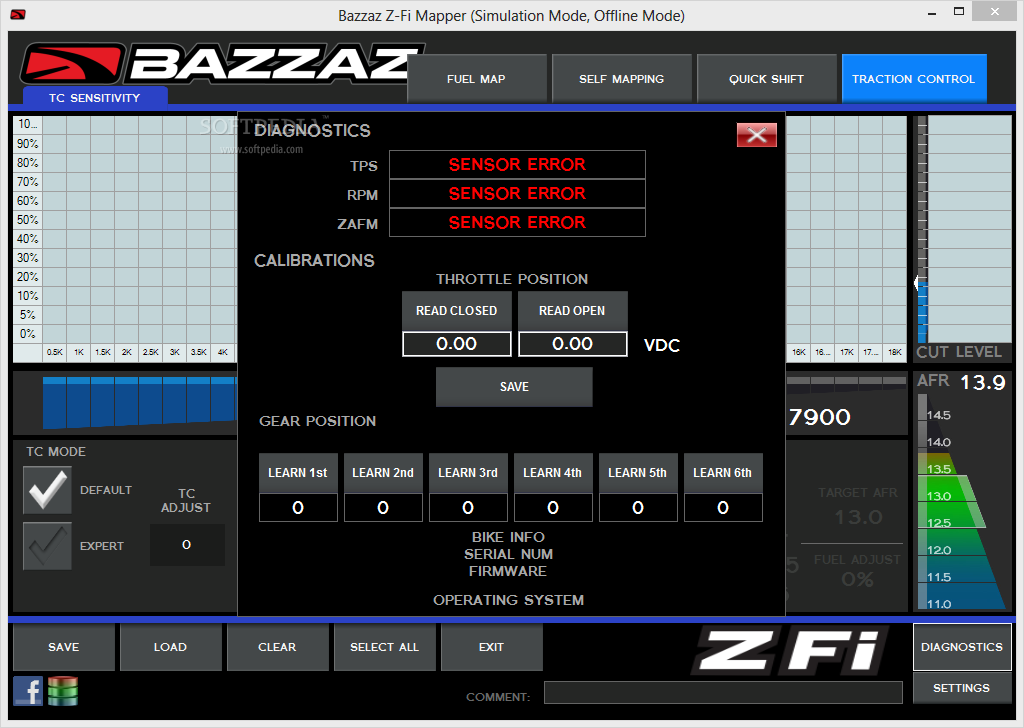Screen dimensions: 1024x728
Task: Click the 6th gear value field
Action: click(x=723, y=507)
